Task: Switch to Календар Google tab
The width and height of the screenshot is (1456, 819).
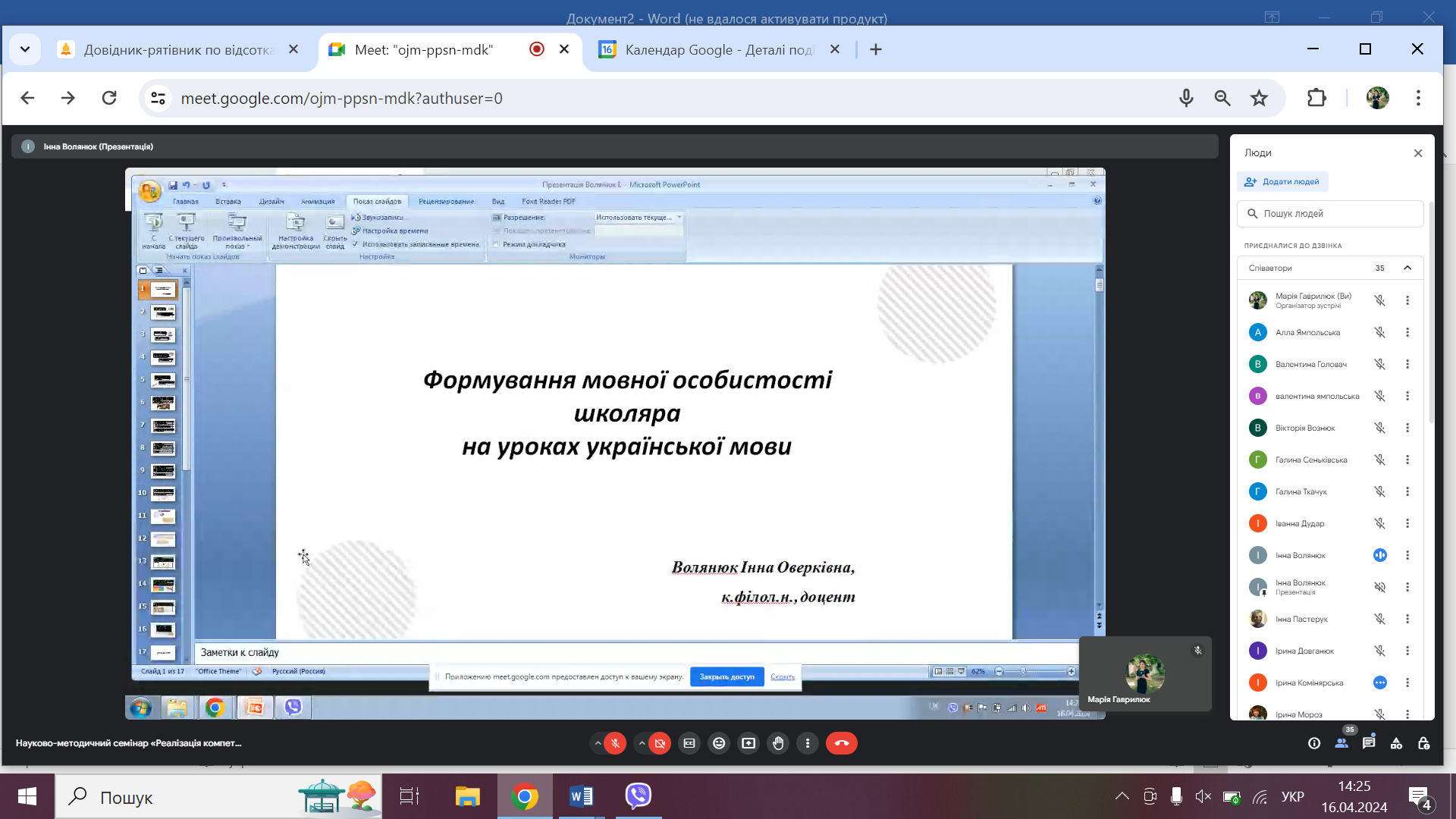Action: pyautogui.click(x=719, y=50)
